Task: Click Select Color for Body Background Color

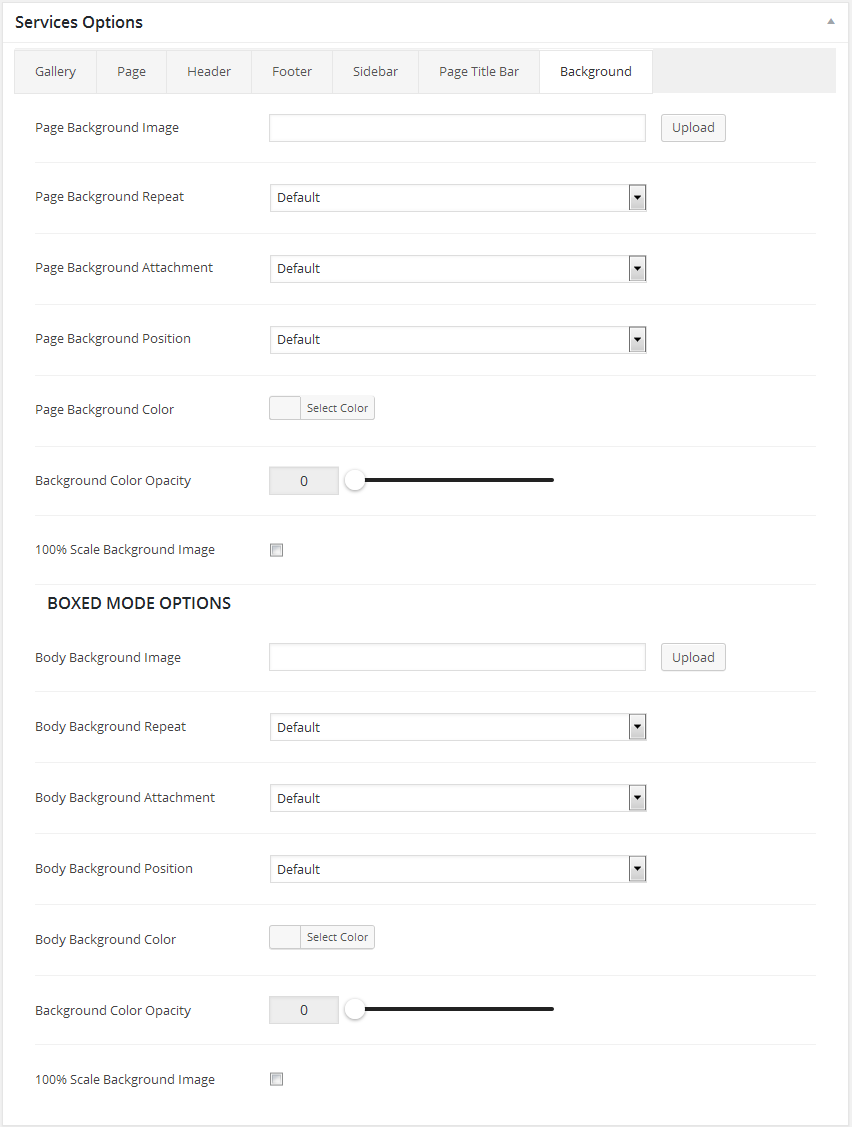Action: coord(337,937)
